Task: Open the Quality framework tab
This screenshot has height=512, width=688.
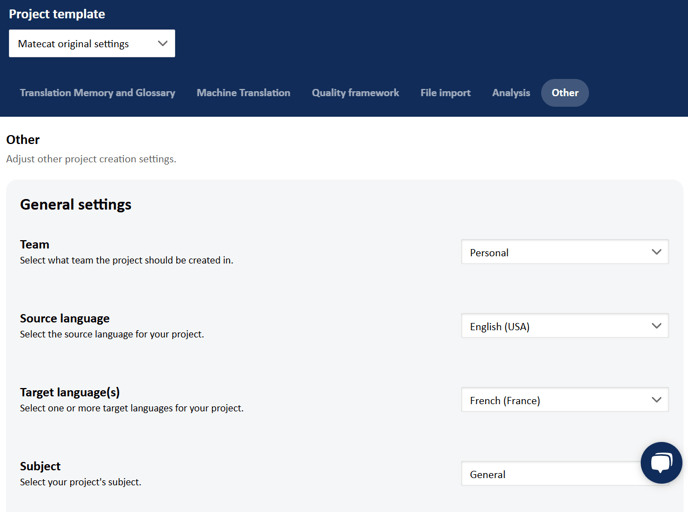Action: point(355,93)
